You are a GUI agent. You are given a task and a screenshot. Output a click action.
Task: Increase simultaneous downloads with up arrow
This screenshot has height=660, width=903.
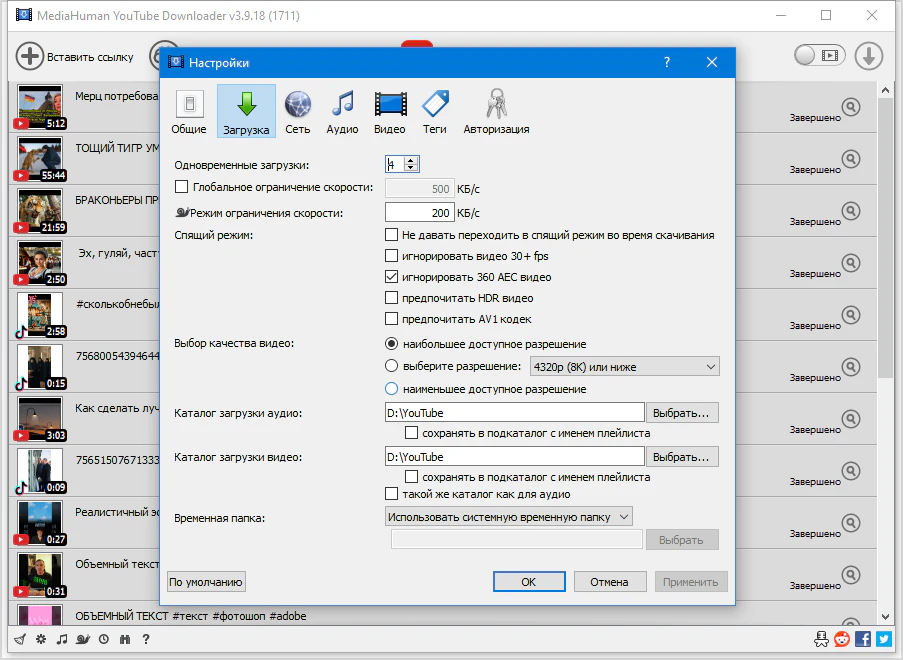pos(411,160)
